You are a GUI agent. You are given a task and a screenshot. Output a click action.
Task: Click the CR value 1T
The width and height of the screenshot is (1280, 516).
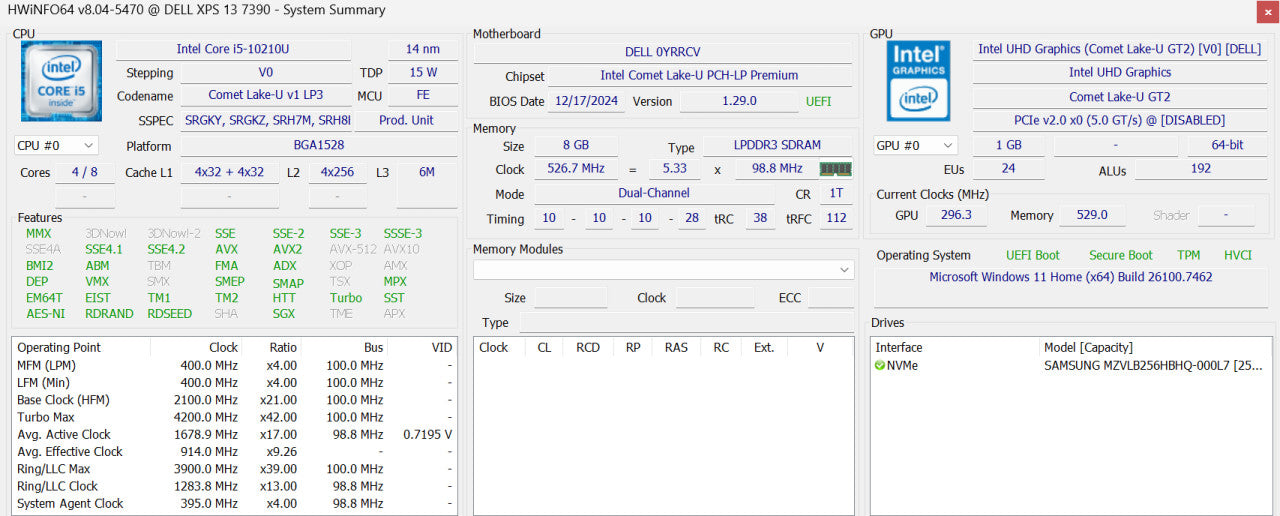(836, 194)
